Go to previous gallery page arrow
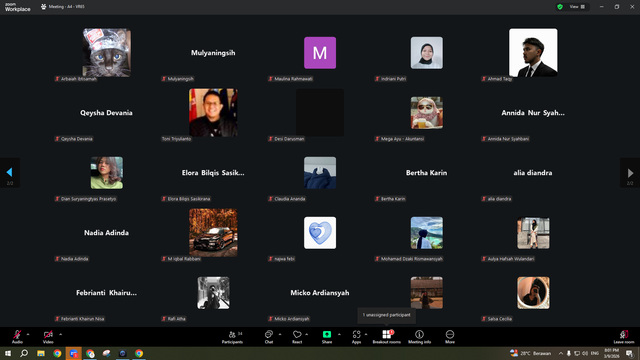Image resolution: width=640 pixels, height=360 pixels. [x=10, y=173]
